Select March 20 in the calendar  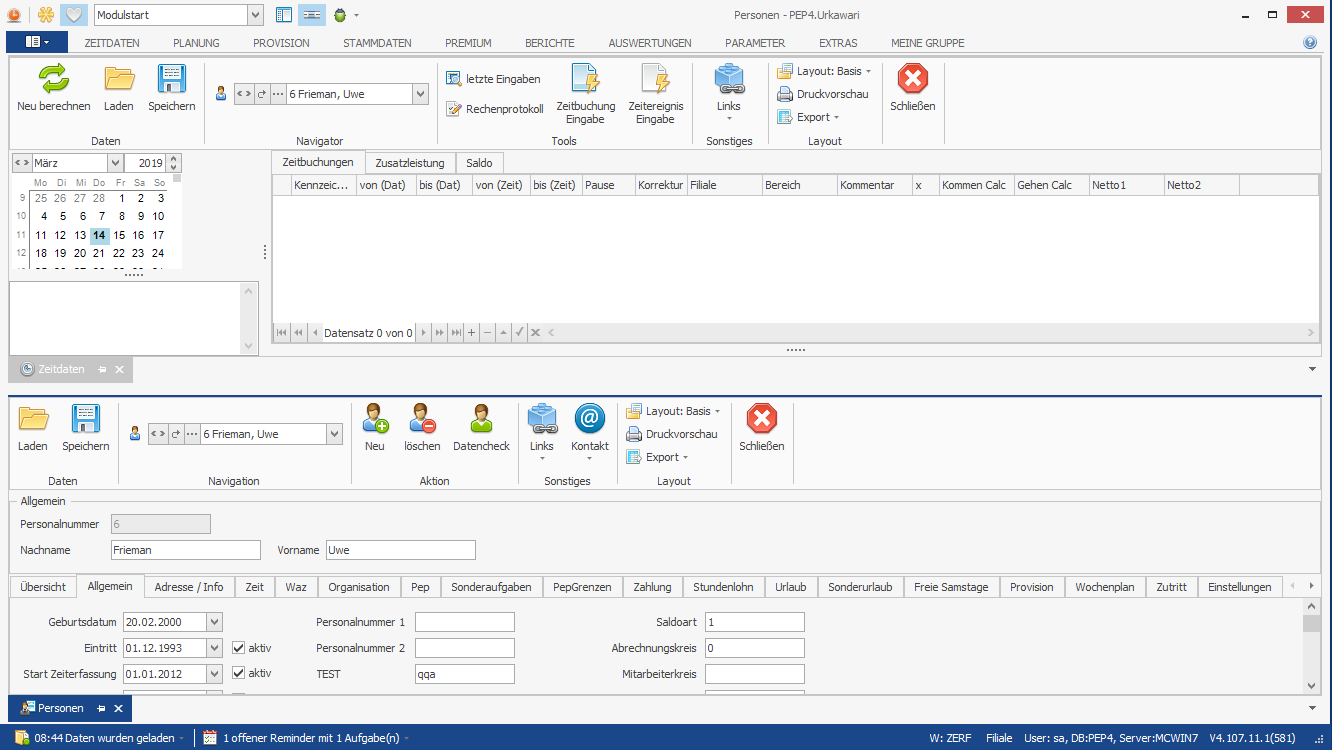click(80, 254)
